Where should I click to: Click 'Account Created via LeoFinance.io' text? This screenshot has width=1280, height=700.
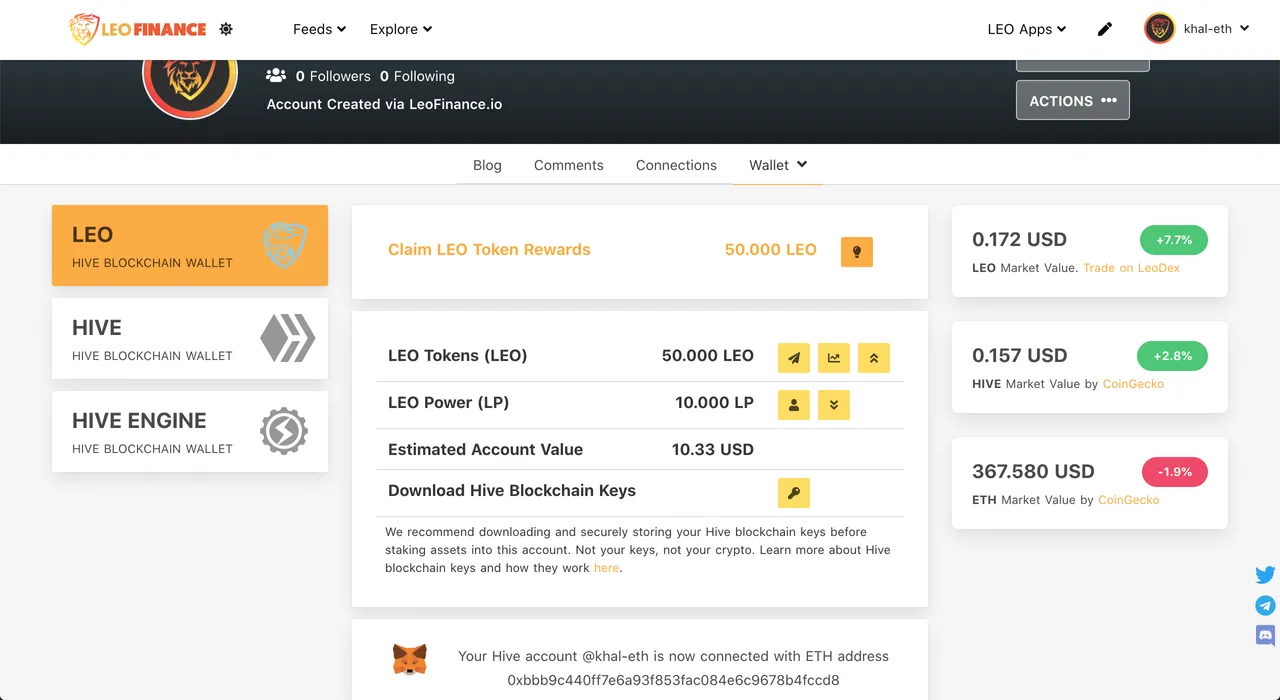(x=384, y=104)
